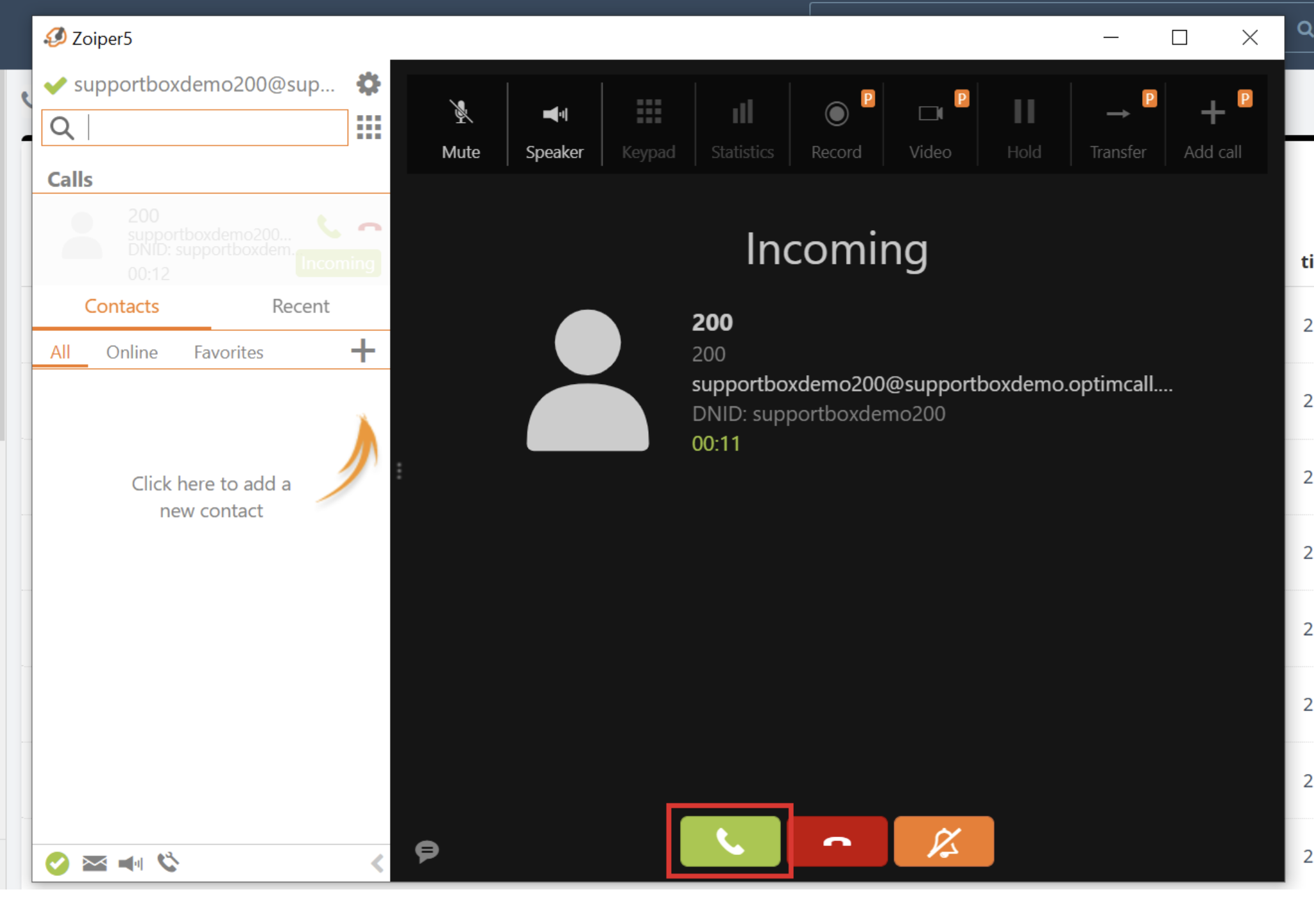
Task: Silence the ringer with the orange bell button
Action: click(943, 841)
